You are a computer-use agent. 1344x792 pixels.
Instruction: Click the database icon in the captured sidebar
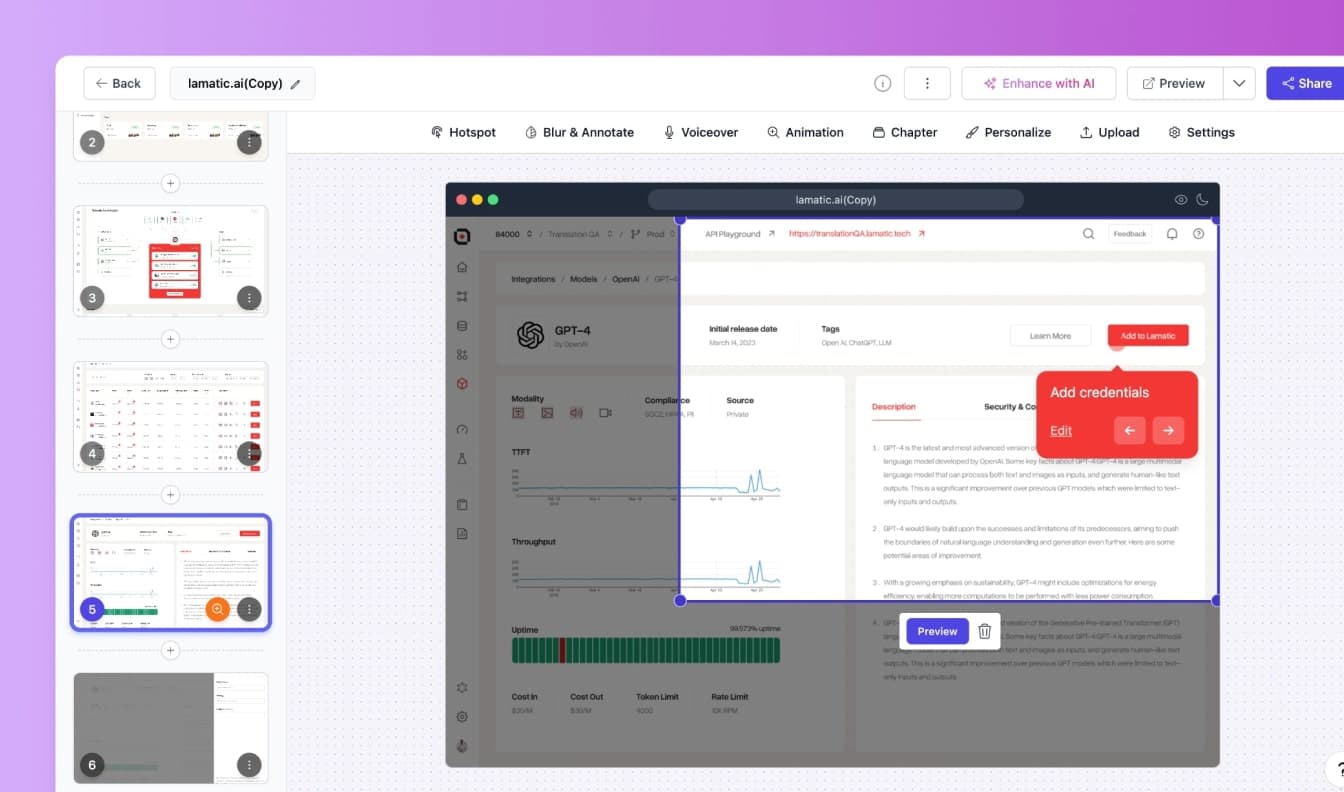point(462,325)
